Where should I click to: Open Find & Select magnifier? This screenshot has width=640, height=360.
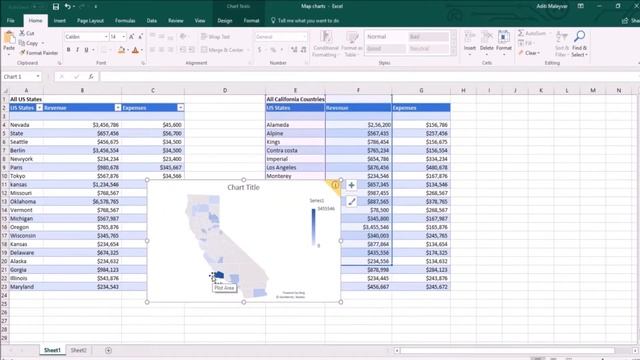tap(579, 44)
